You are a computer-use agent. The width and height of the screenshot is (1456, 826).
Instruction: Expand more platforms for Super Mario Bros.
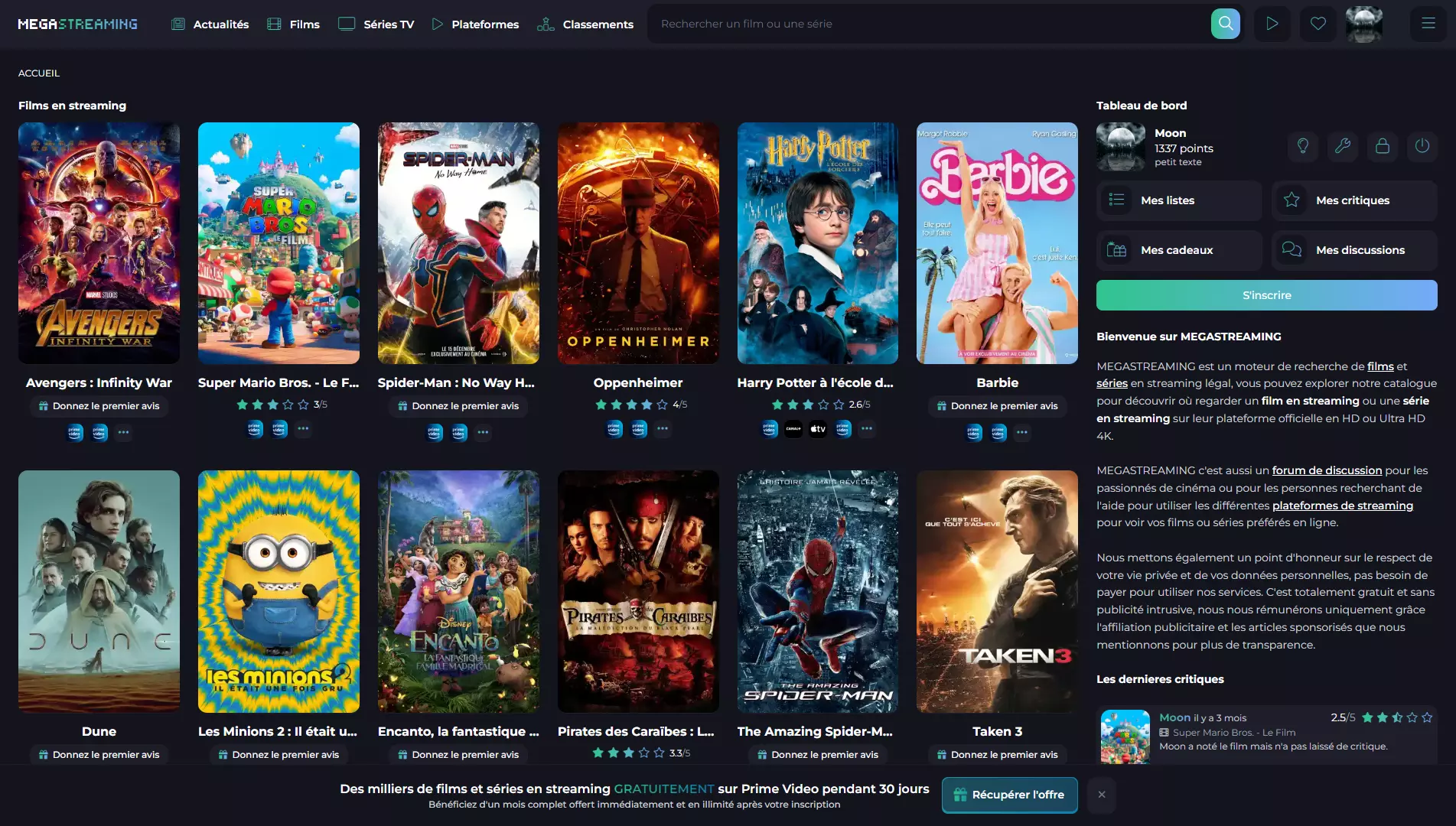[303, 429]
